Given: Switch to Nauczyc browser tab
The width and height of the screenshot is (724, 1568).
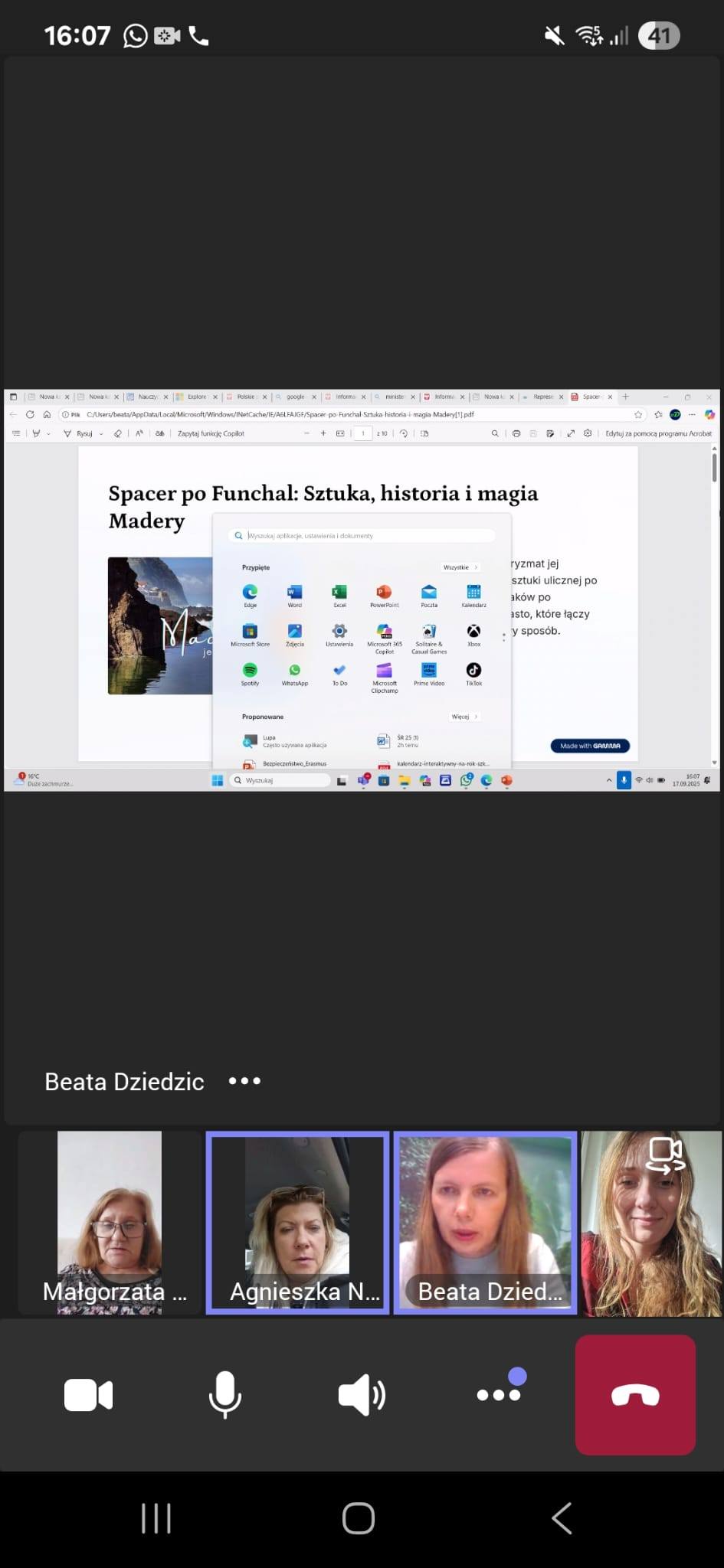Looking at the screenshot, I should (x=147, y=397).
